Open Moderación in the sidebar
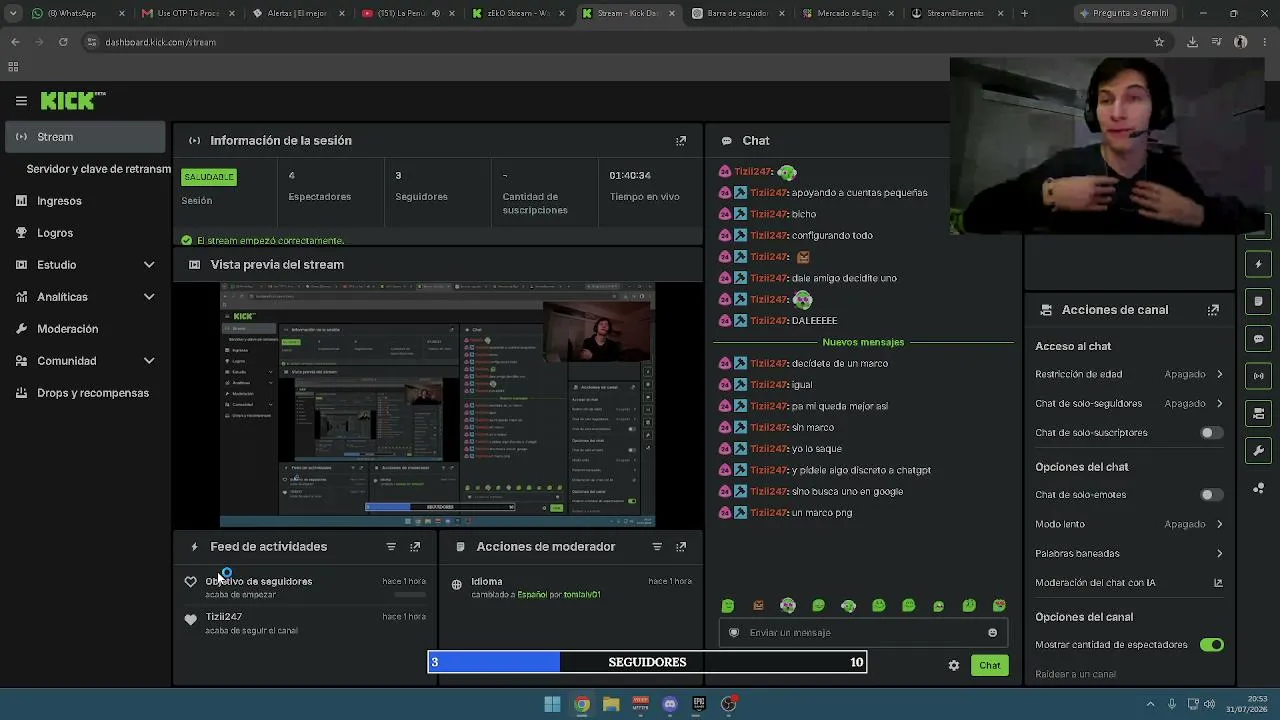Viewport: 1280px width, 720px height. [85, 329]
